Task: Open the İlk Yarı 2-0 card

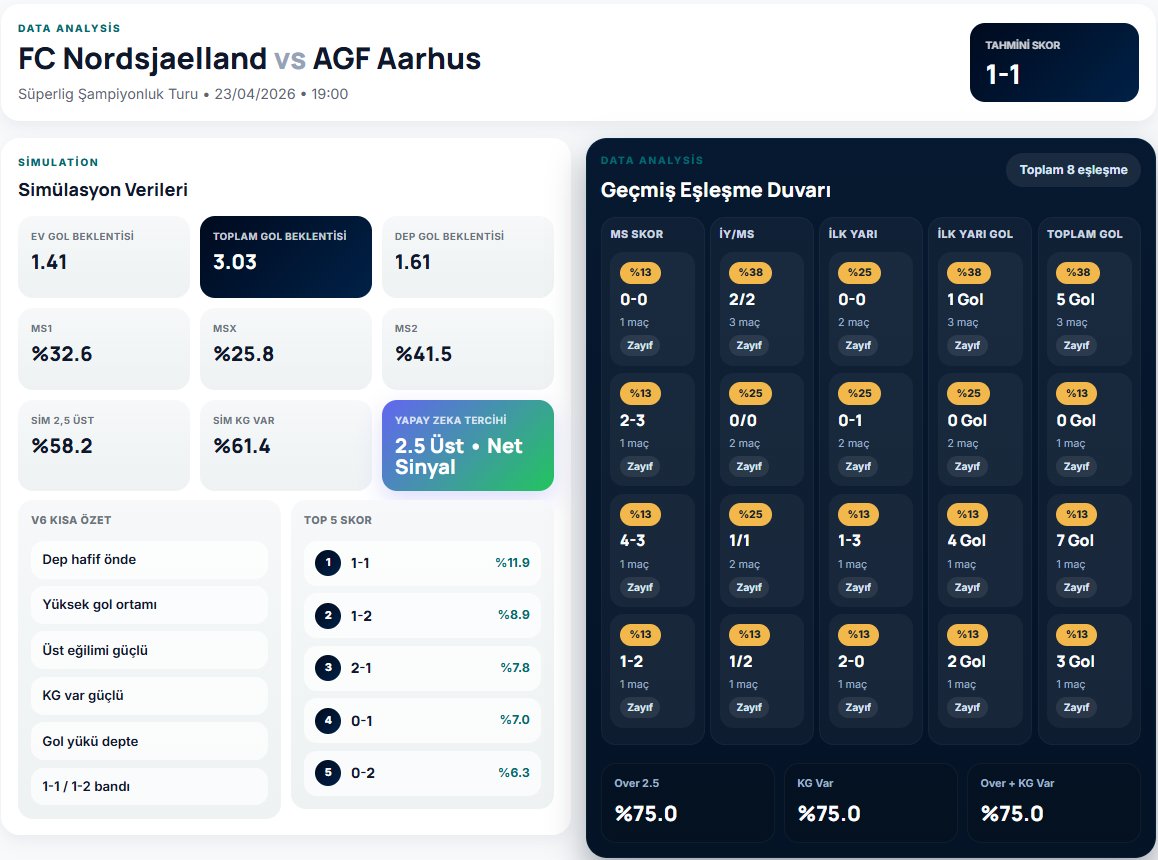Action: click(871, 671)
